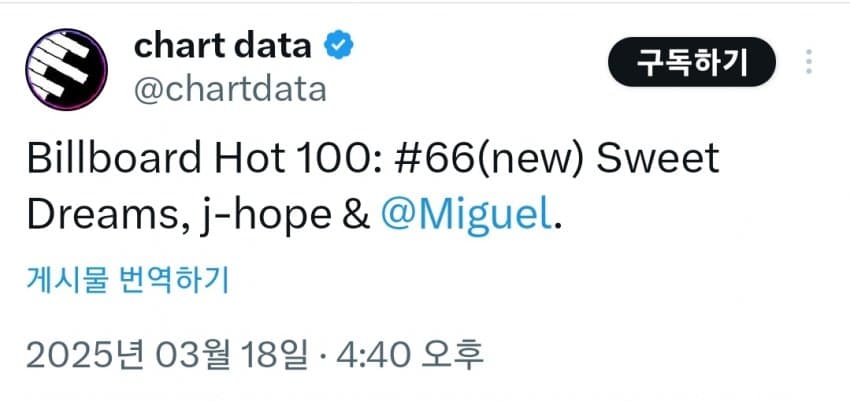
Task: Click the 구독하기 subscribe button
Action: (x=692, y=62)
